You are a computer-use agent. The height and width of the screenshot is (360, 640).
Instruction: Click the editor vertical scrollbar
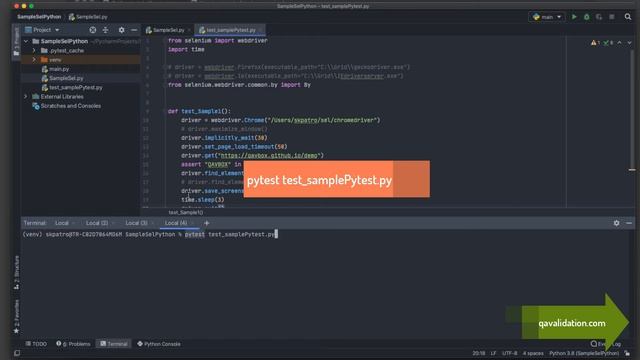pyautogui.click(x=632, y=110)
